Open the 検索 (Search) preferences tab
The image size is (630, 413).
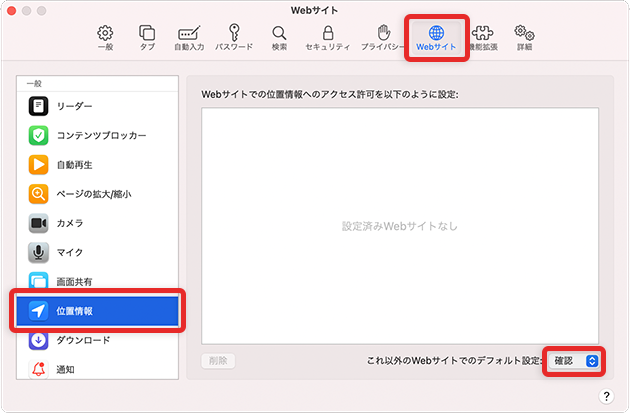(x=279, y=38)
